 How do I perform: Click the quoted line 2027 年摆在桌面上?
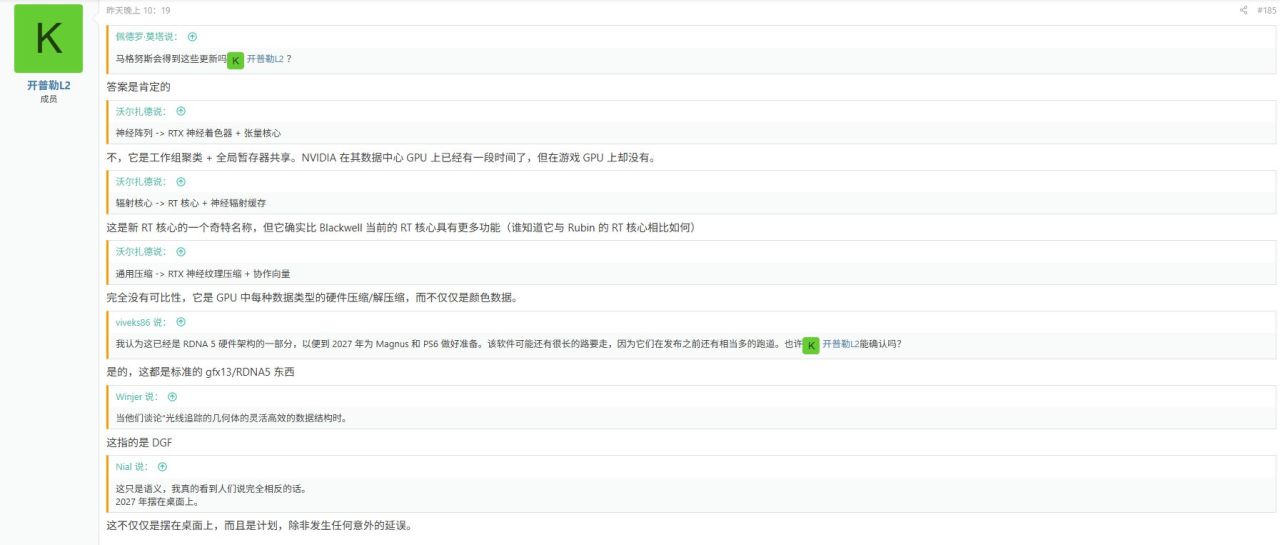(x=158, y=501)
